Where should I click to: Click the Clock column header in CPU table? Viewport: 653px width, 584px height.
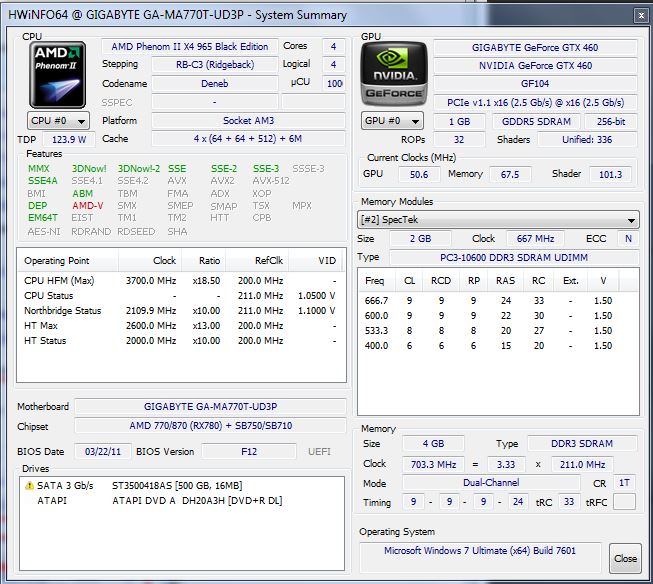click(150, 261)
